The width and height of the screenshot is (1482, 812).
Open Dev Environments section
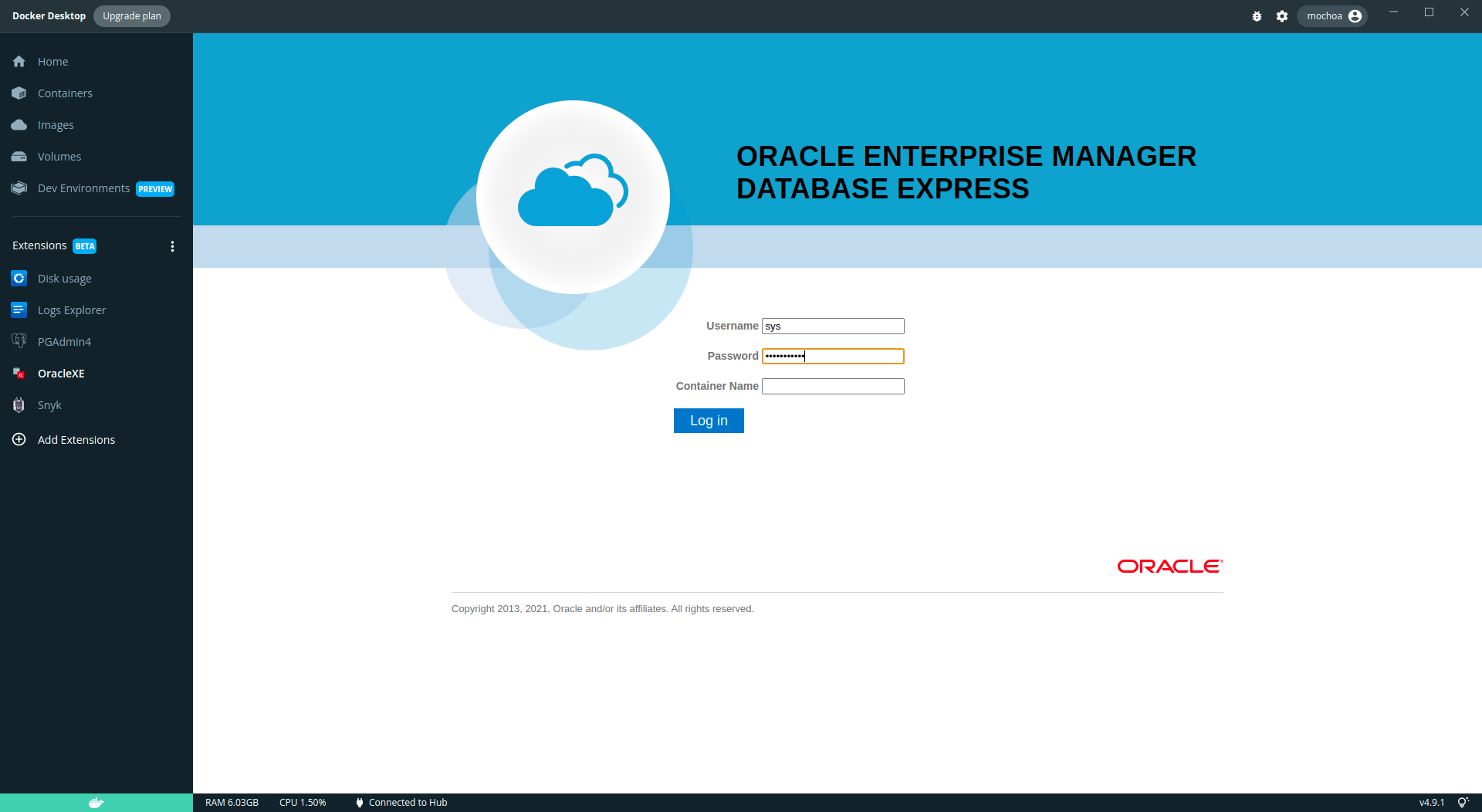tap(83, 188)
